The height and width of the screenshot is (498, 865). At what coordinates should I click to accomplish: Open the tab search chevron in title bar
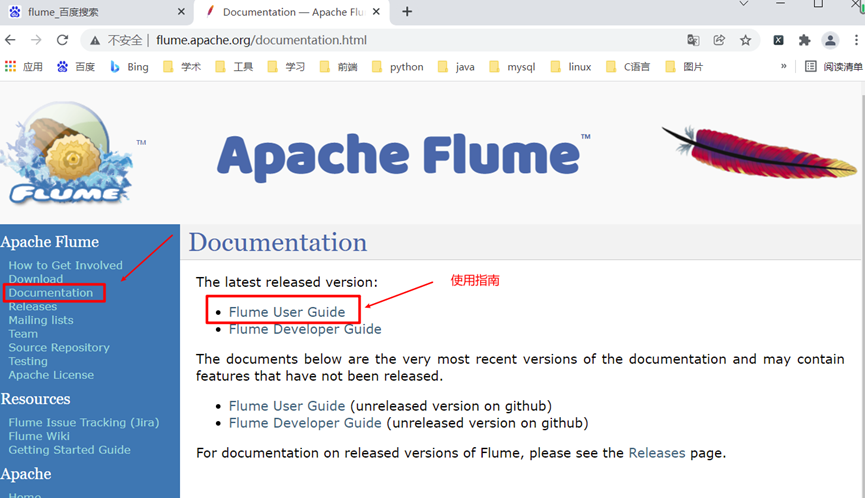(744, 4)
